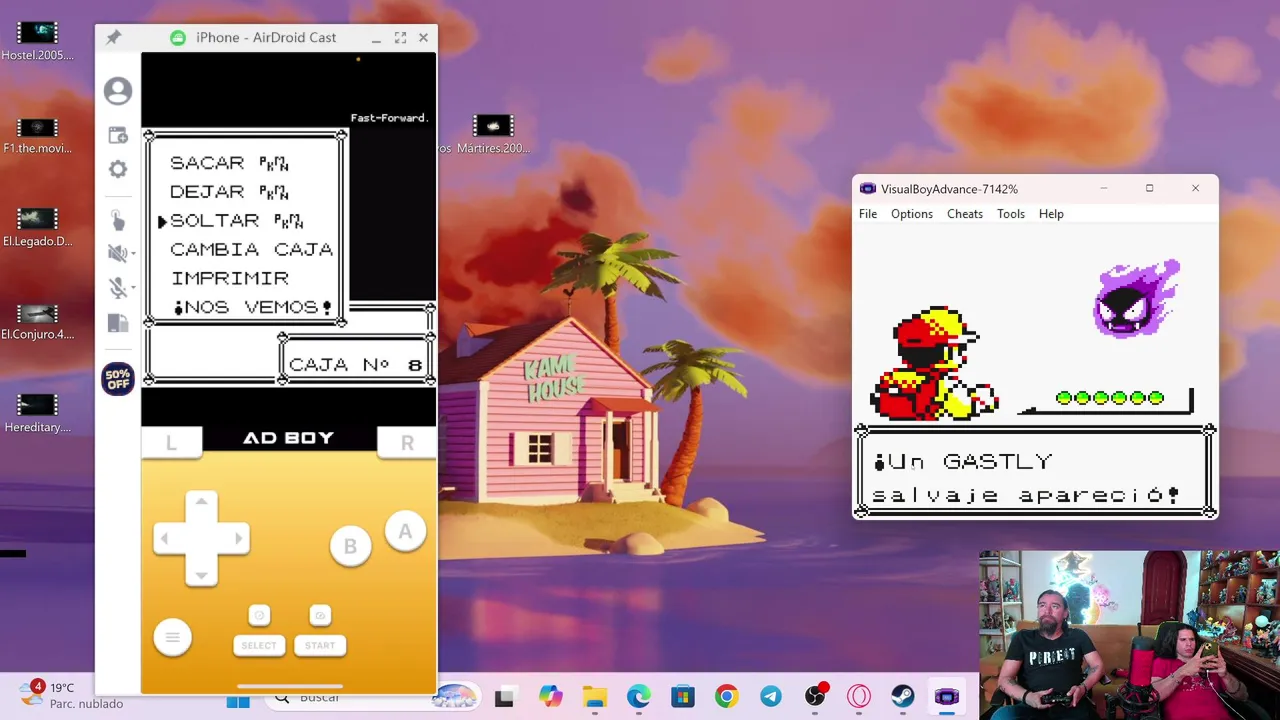Tap D-pad left arrow on emulator
This screenshot has width=1280, height=720.
(165, 538)
